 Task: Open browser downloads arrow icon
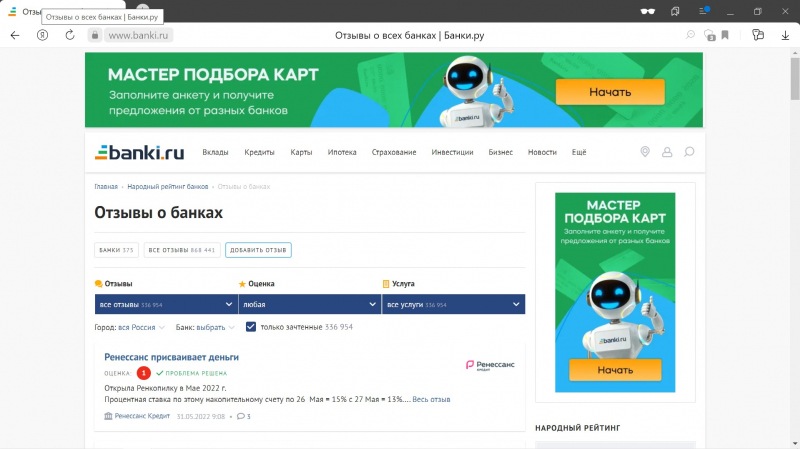(x=785, y=35)
